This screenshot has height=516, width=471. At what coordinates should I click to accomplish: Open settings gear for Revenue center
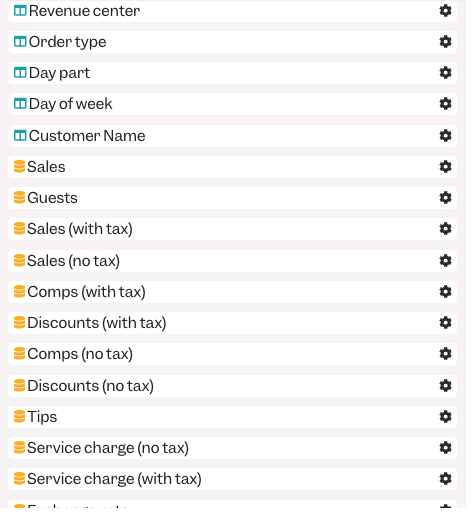tap(445, 11)
